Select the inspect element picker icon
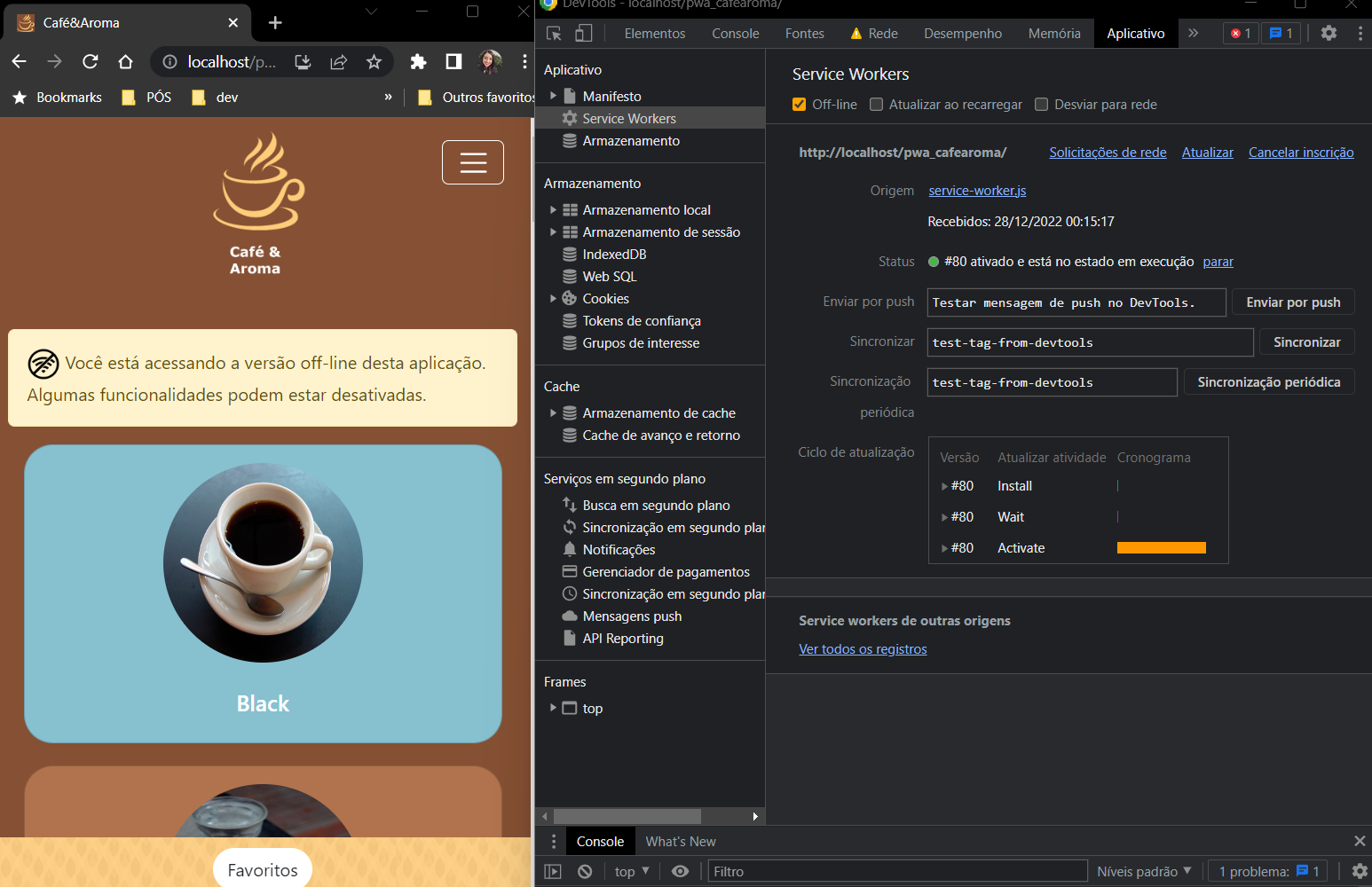 tap(554, 33)
